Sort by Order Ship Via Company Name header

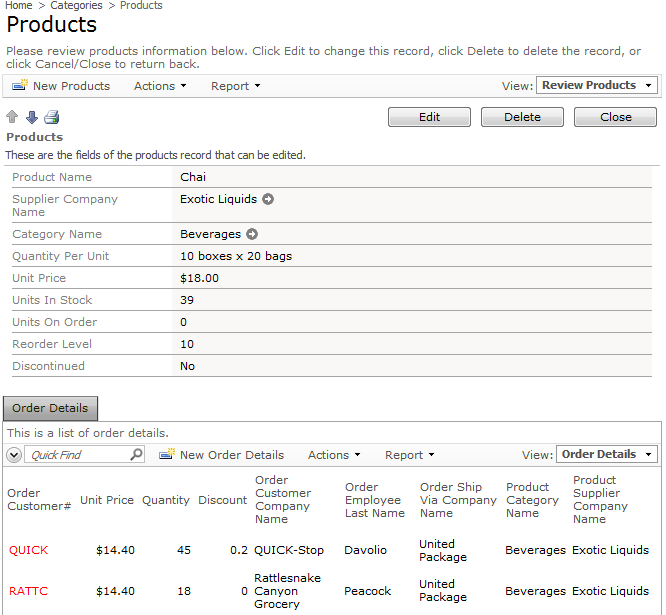click(458, 500)
